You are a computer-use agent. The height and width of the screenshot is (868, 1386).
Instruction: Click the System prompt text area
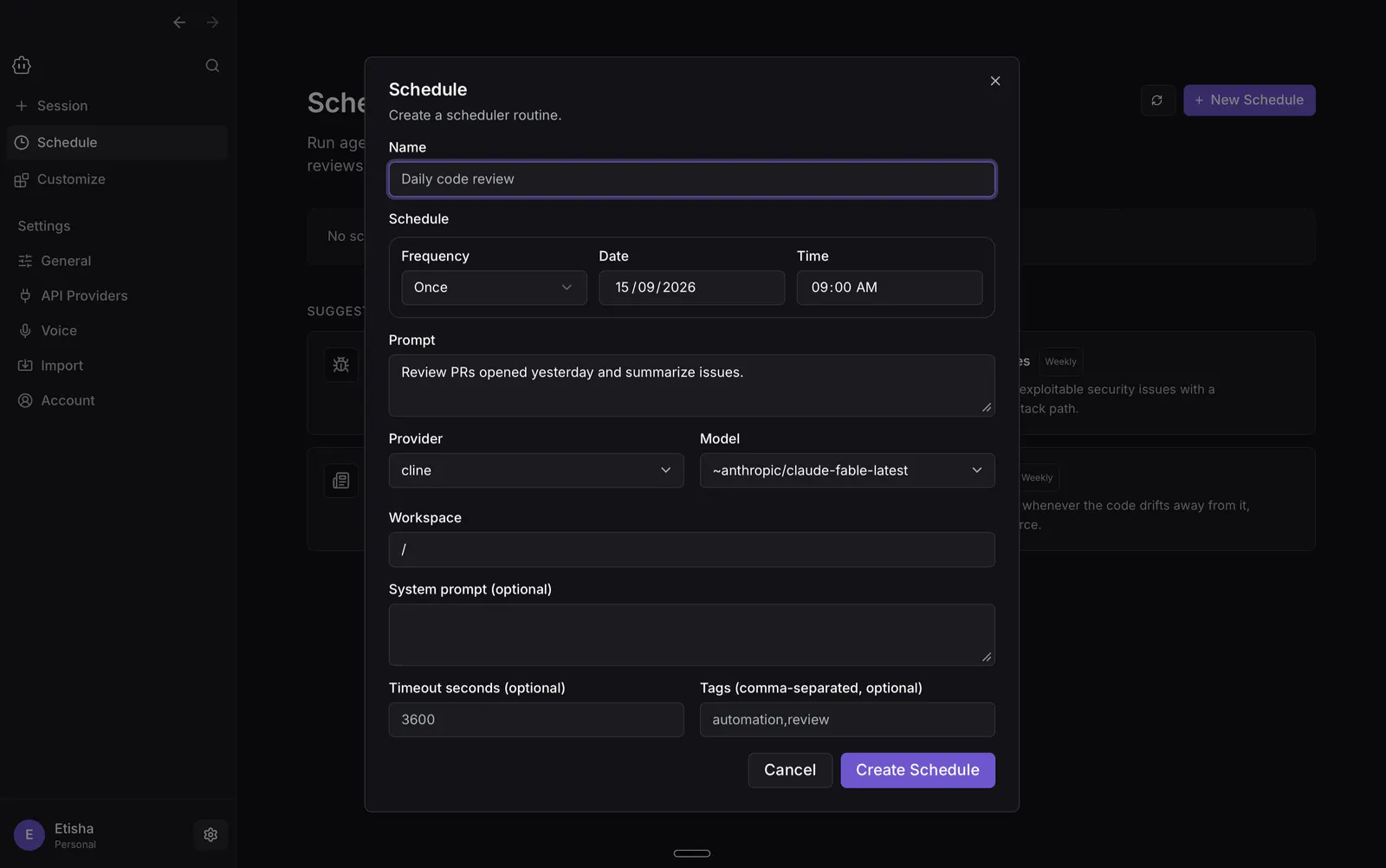692,635
